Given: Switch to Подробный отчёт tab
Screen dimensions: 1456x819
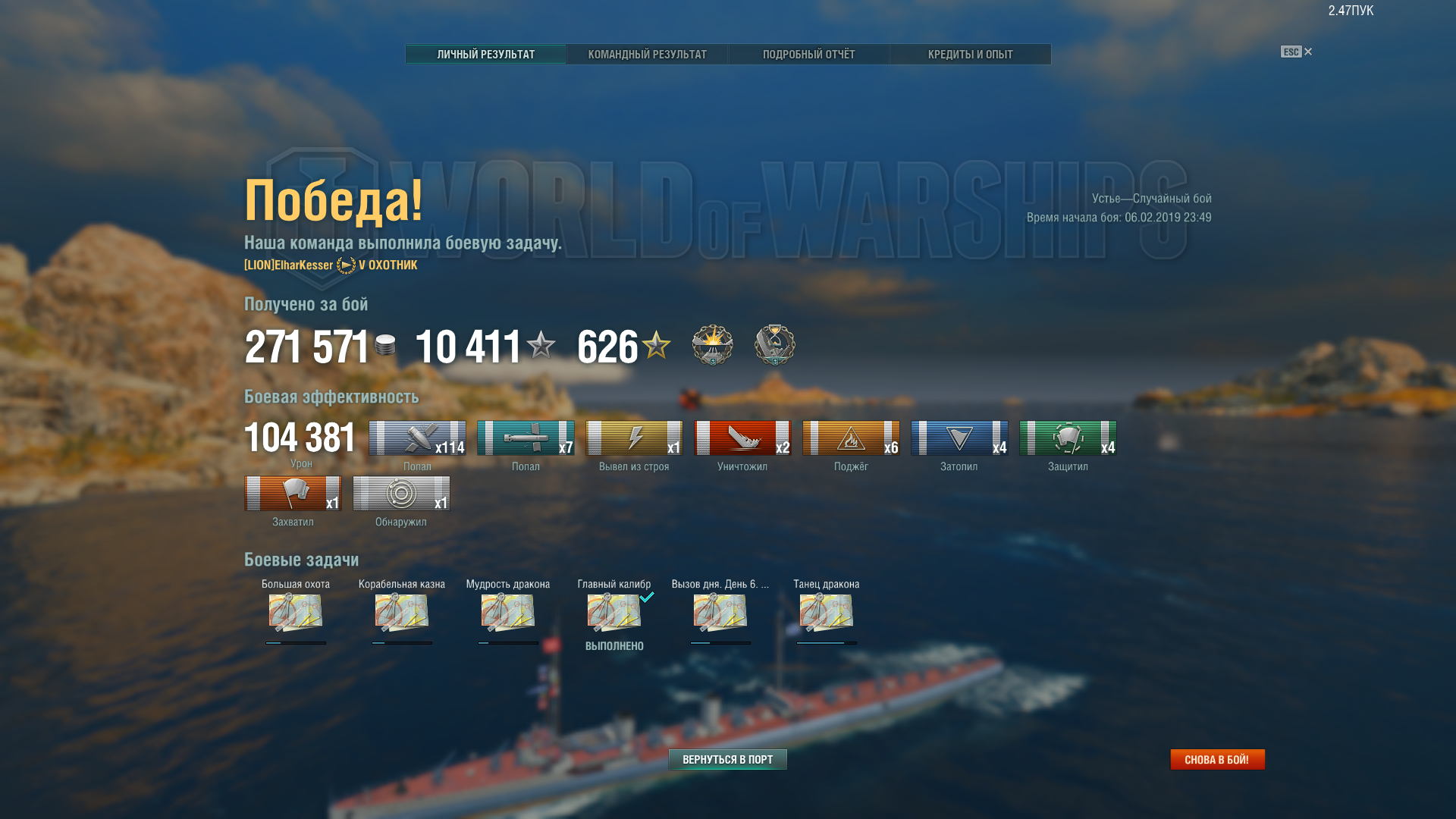Looking at the screenshot, I should pos(808,55).
